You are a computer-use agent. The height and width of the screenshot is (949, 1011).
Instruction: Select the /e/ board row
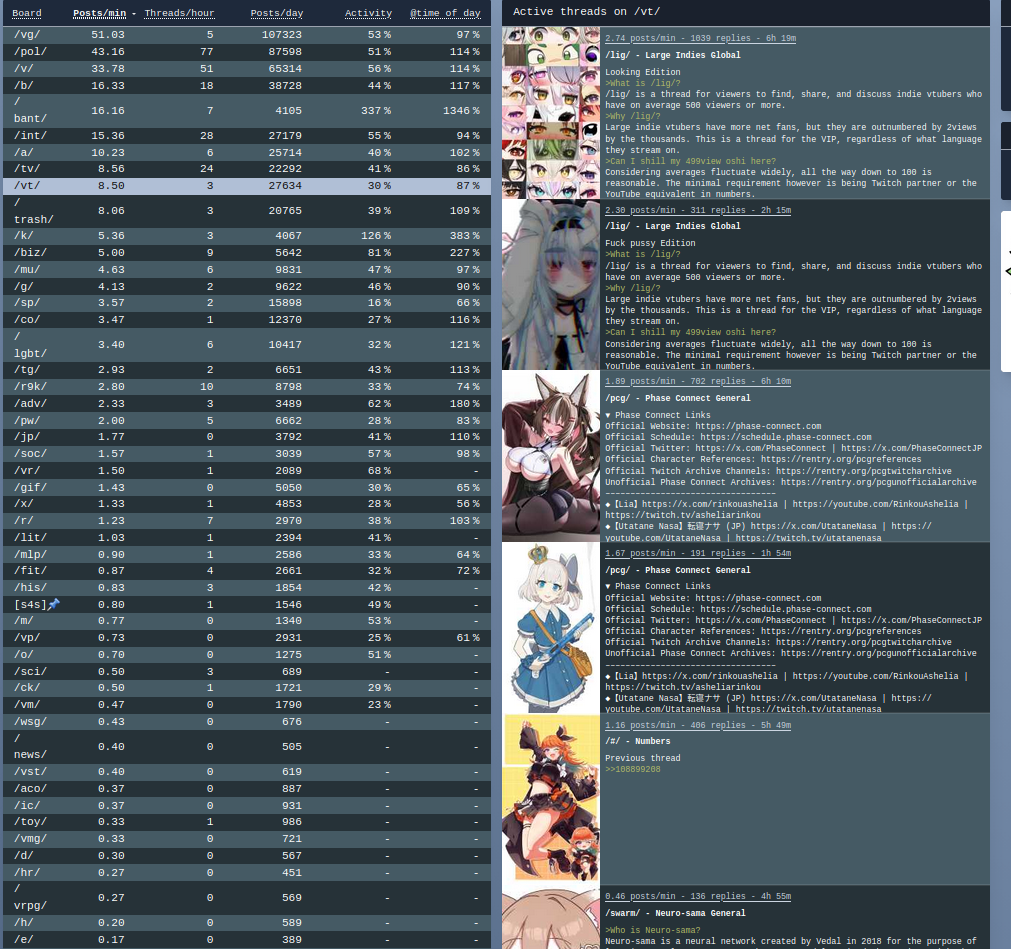coord(247,939)
